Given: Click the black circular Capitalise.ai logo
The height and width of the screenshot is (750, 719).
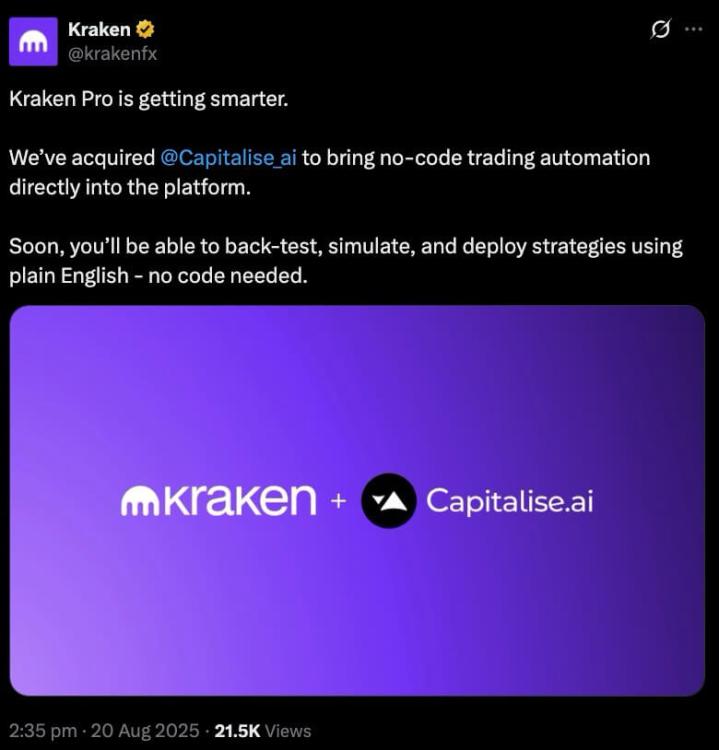Looking at the screenshot, I should [x=388, y=500].
